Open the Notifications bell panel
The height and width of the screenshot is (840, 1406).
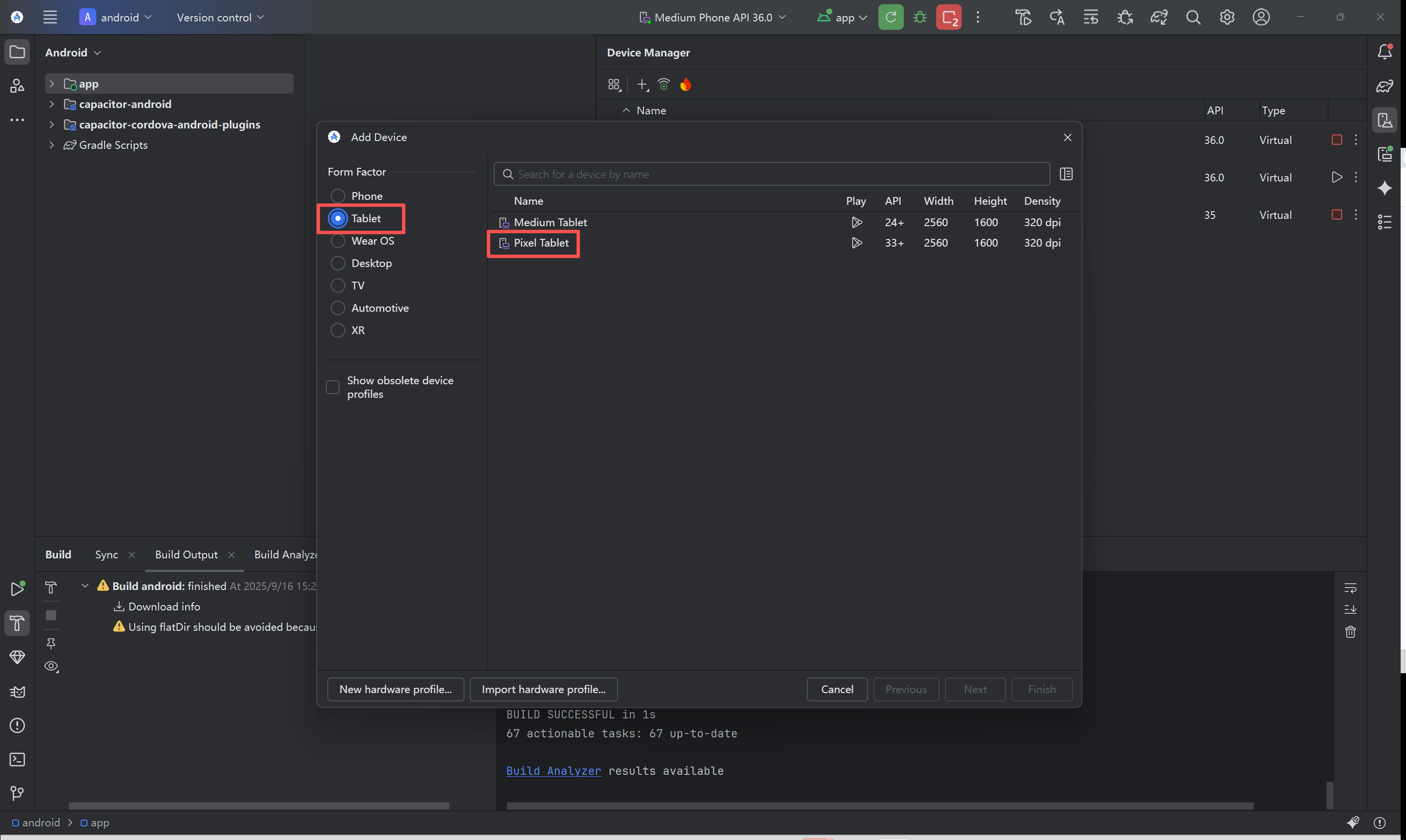tap(1384, 52)
